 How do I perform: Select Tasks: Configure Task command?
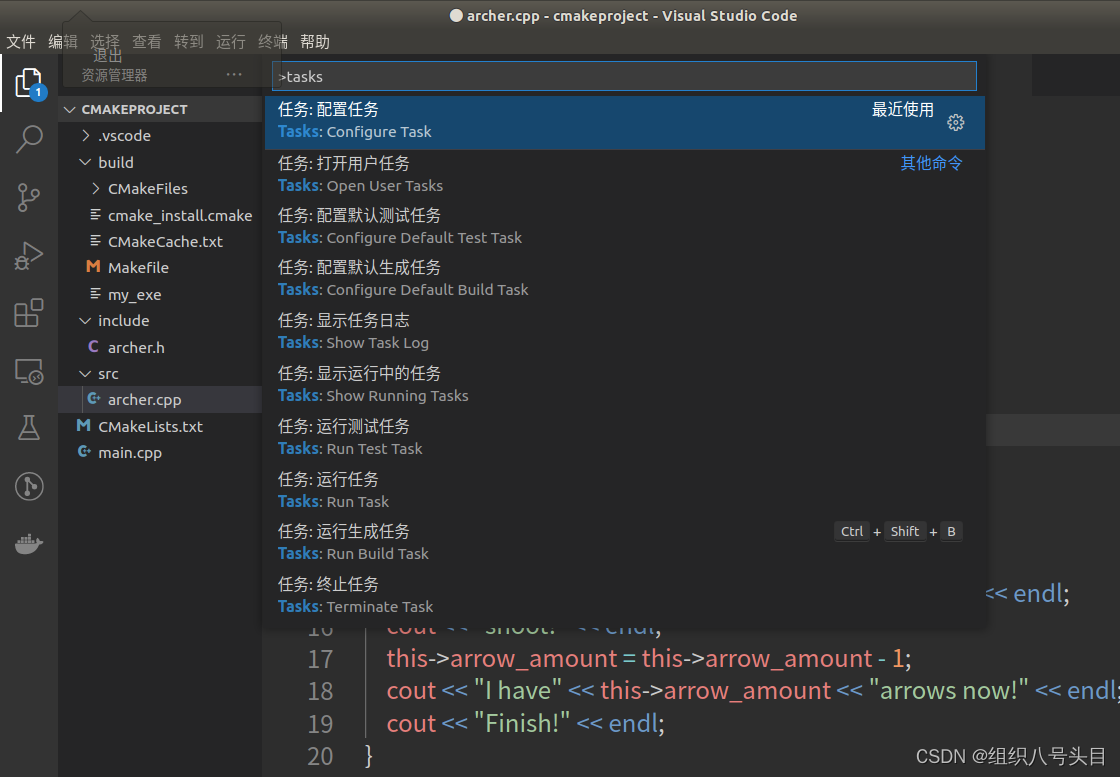point(625,123)
